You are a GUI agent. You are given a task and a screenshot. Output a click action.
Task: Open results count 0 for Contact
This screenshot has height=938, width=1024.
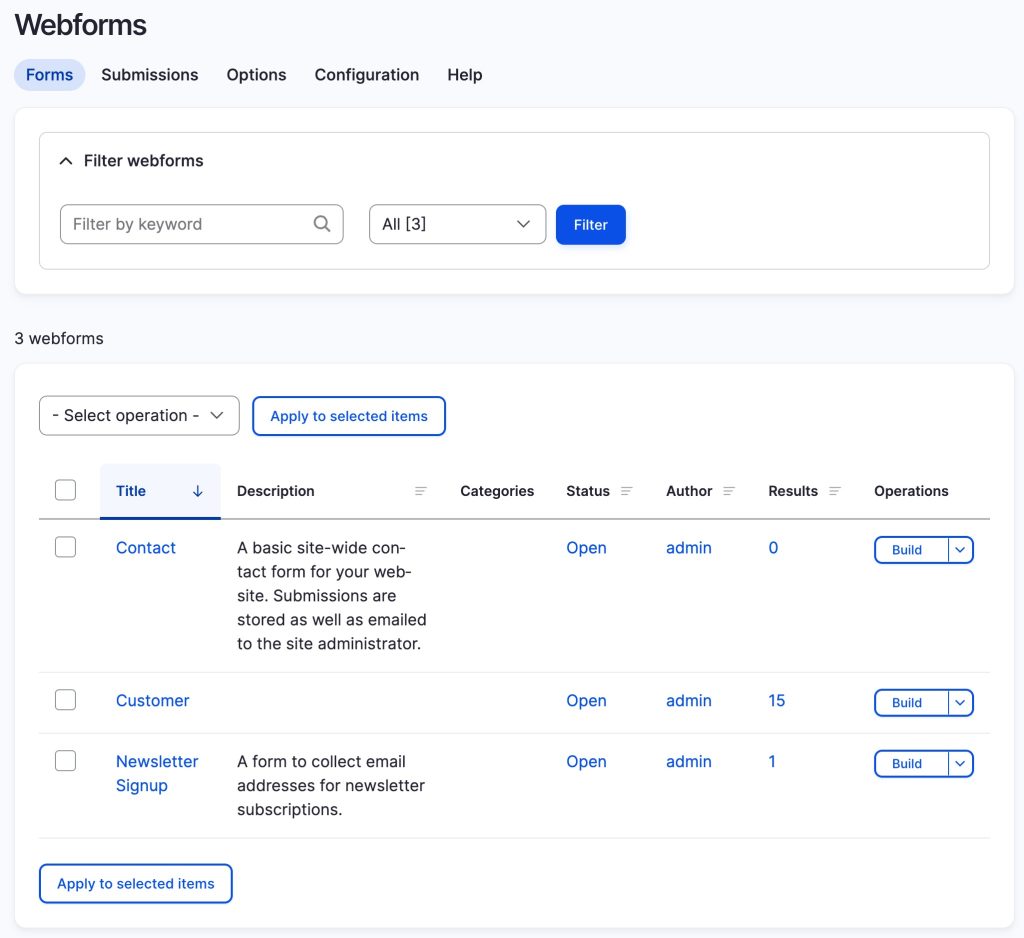pyautogui.click(x=773, y=548)
